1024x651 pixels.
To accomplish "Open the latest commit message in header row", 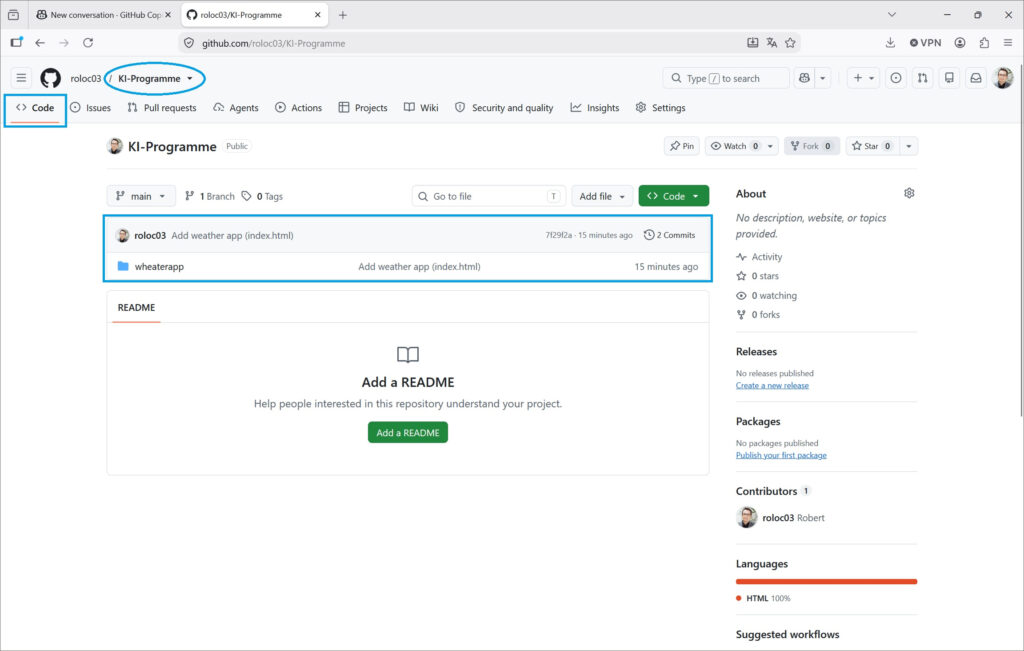I will 232,235.
